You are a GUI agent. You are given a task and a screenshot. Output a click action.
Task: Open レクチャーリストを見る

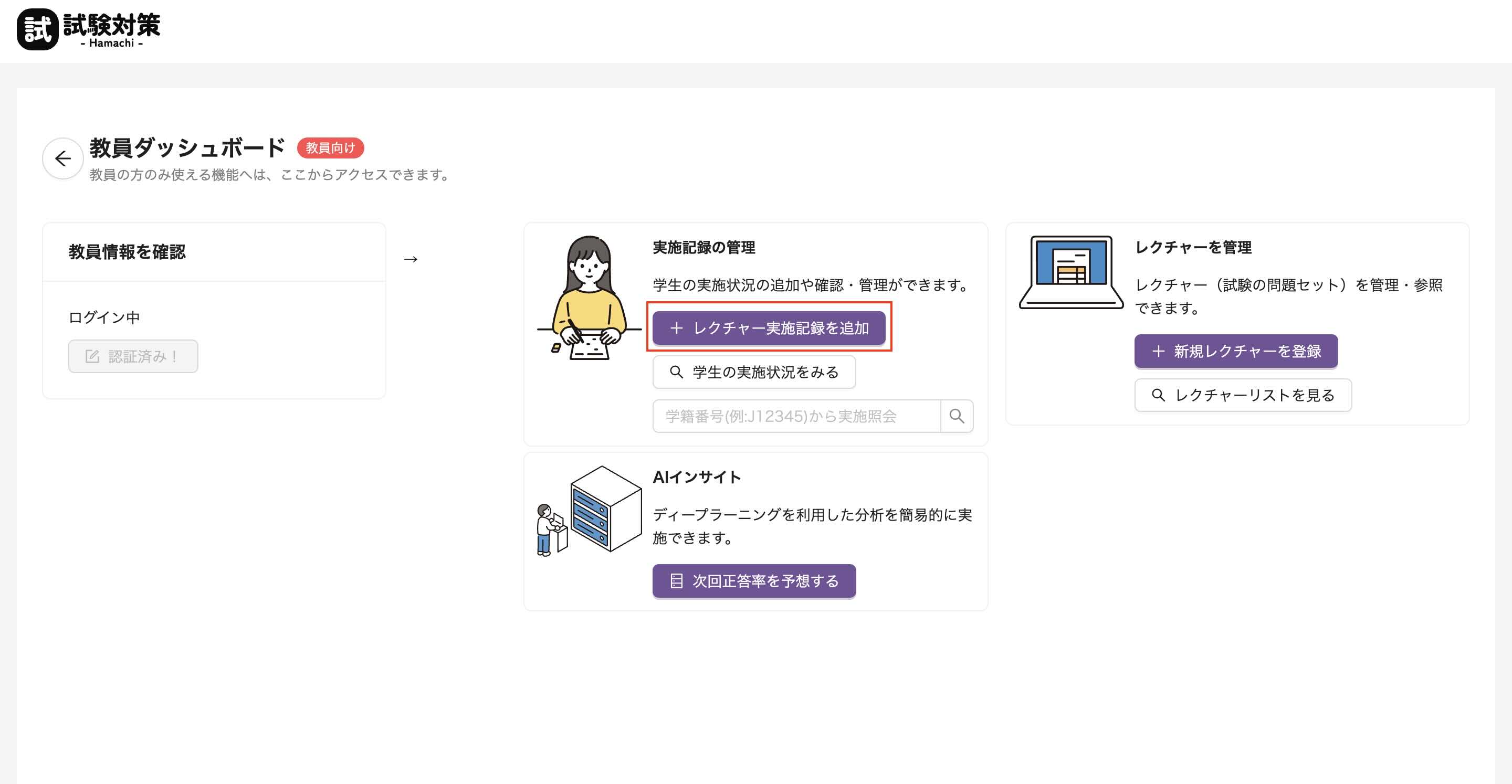point(1243,395)
